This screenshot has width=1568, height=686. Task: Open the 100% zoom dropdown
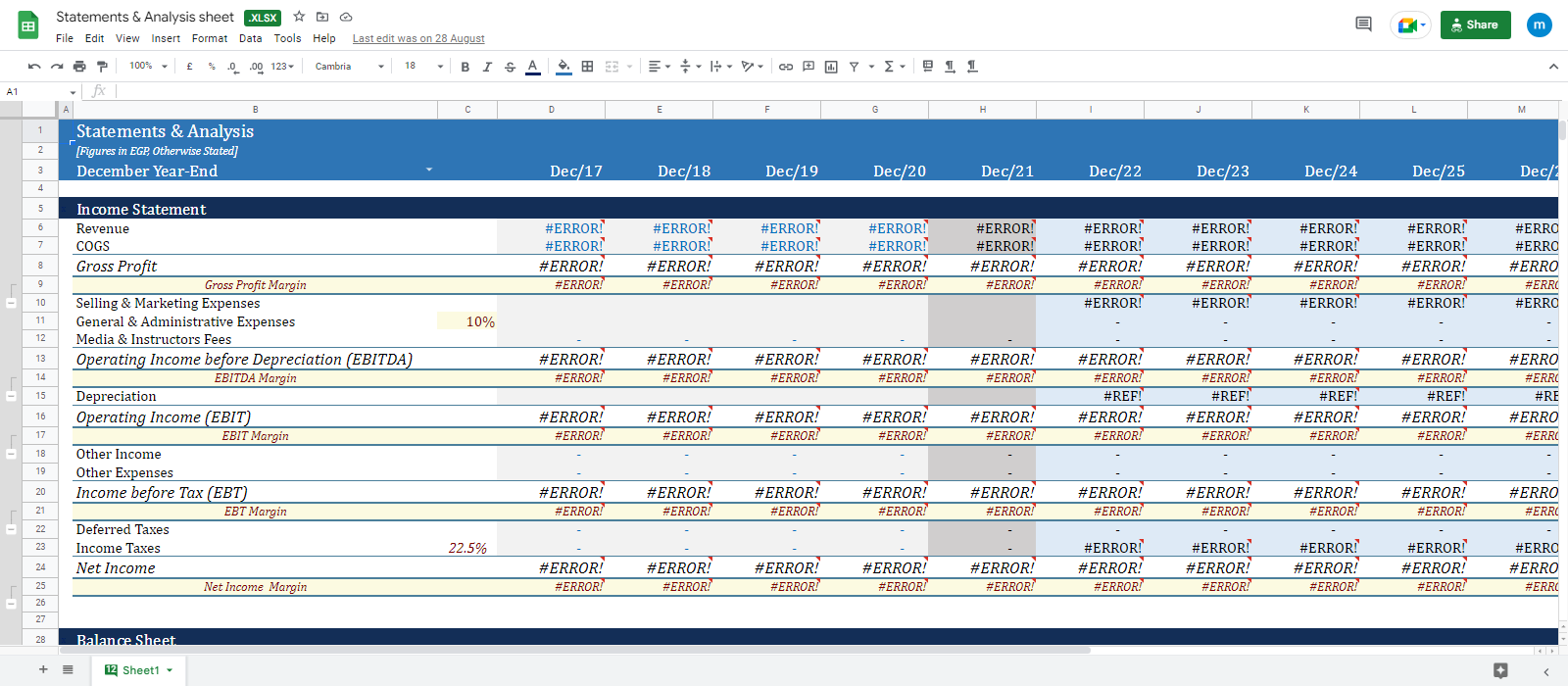pyautogui.click(x=148, y=67)
